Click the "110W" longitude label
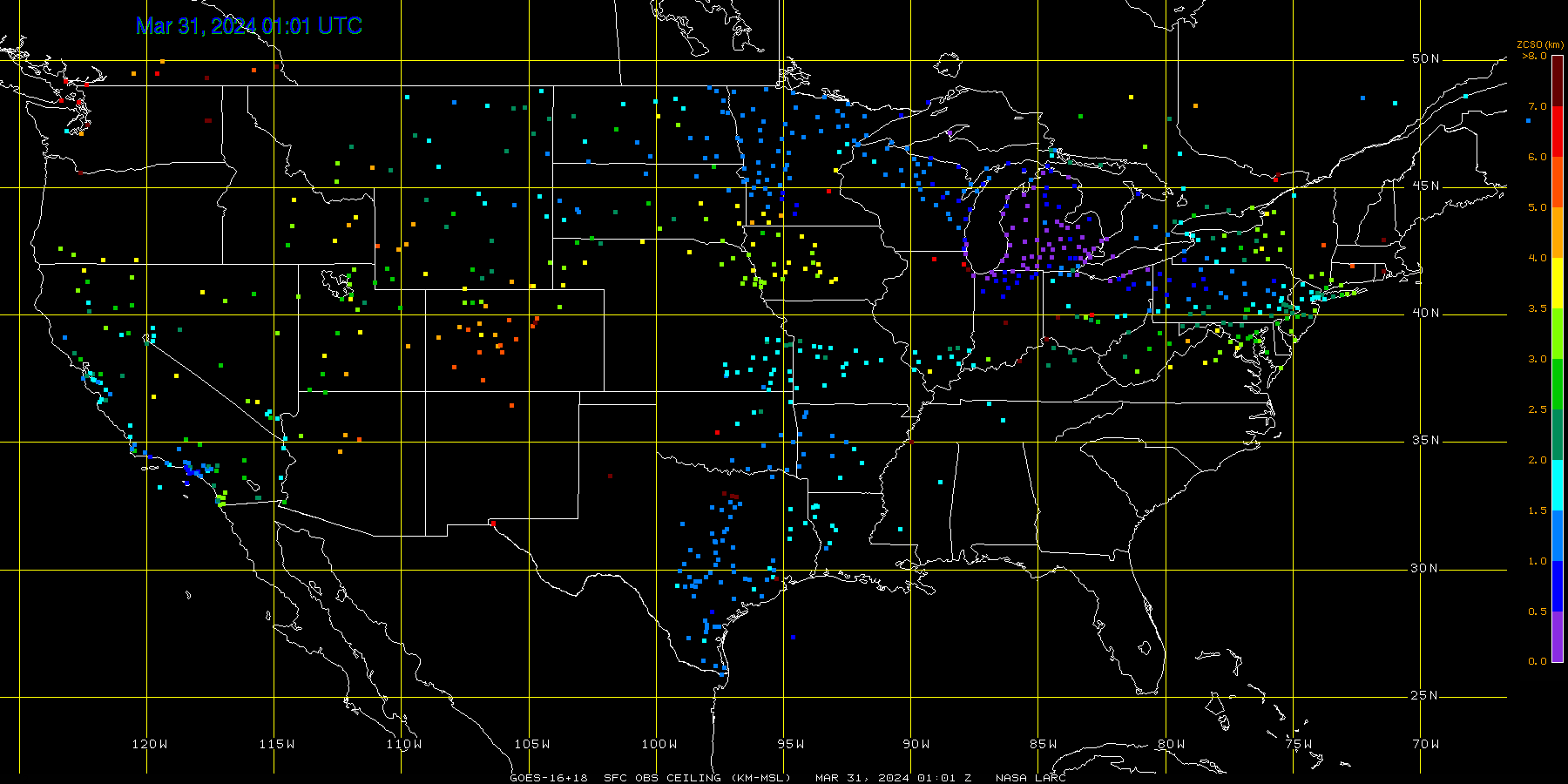The height and width of the screenshot is (784, 1568). pos(404,744)
